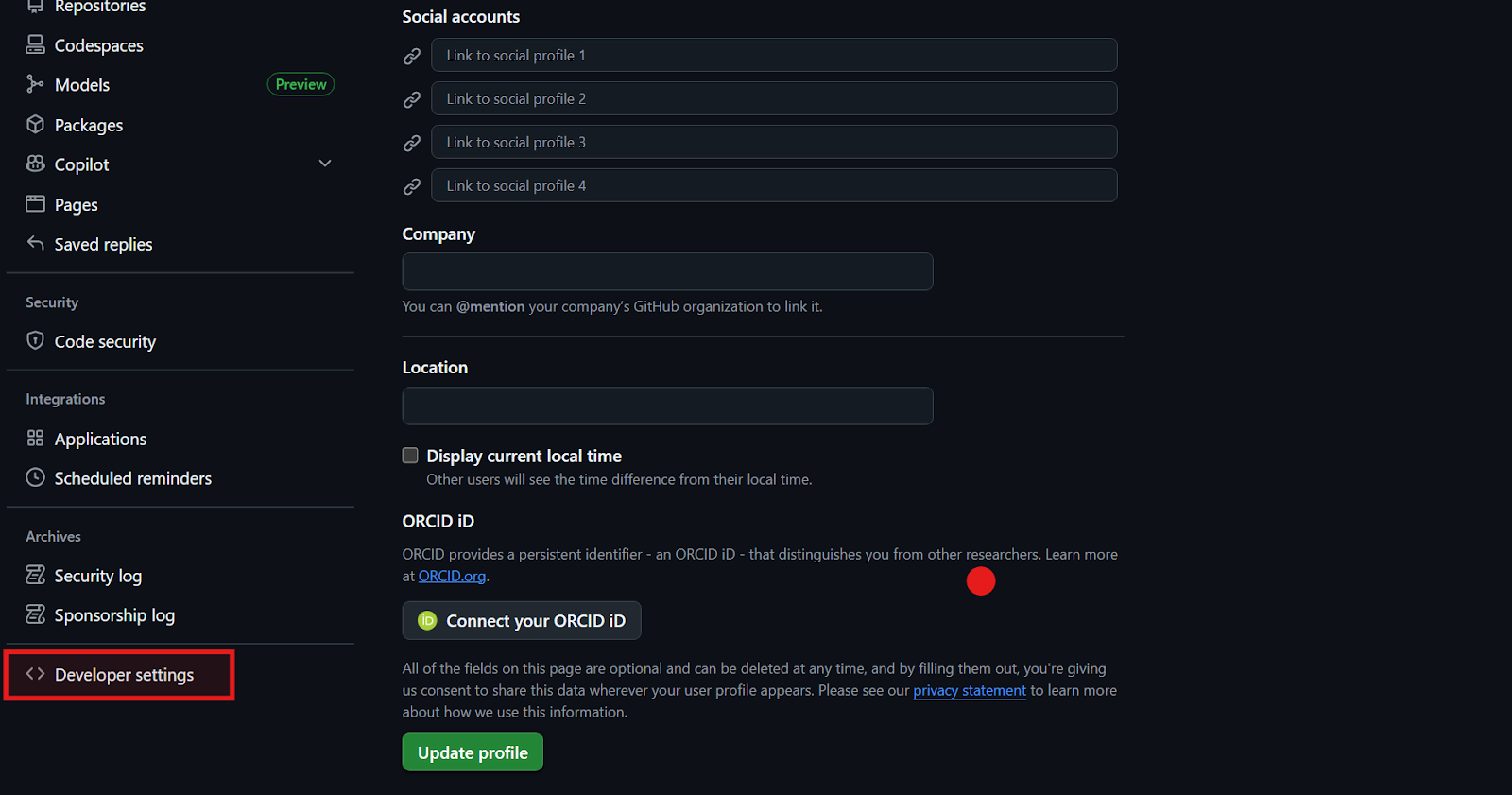
Task: Click the Pages browser icon
Action: [x=35, y=204]
